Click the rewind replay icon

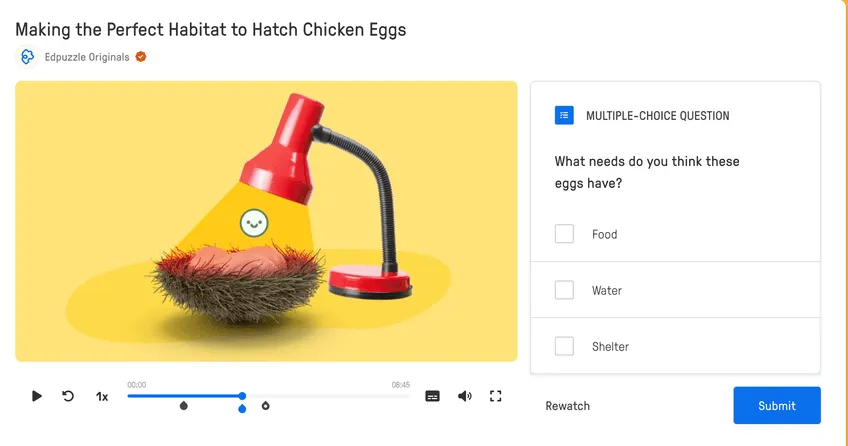[68, 396]
